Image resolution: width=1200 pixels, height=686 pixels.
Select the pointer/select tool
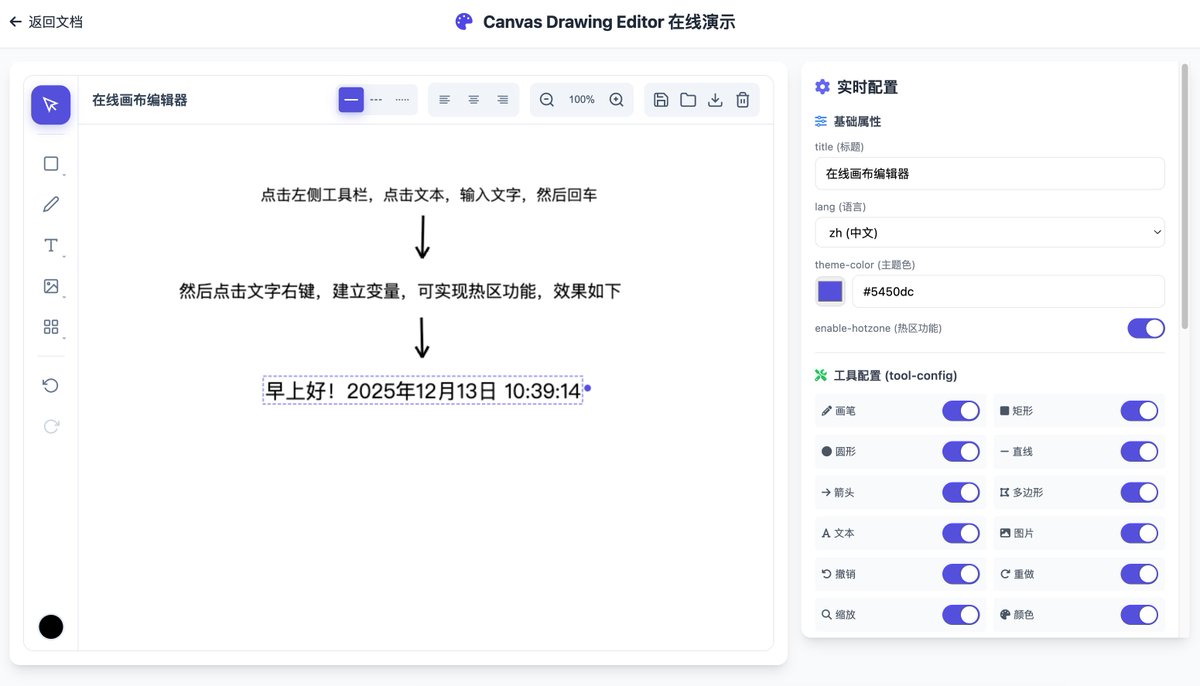point(51,105)
